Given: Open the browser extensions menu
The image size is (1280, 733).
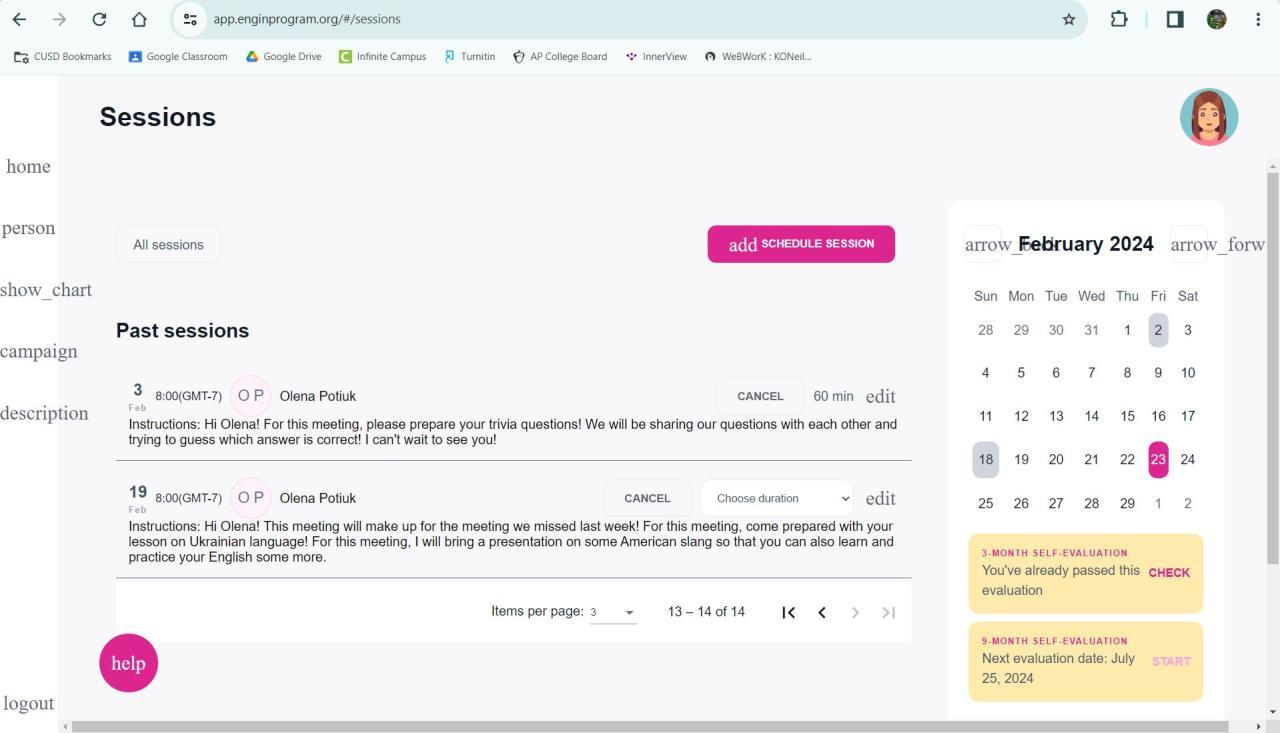Looking at the screenshot, I should click(1119, 19).
